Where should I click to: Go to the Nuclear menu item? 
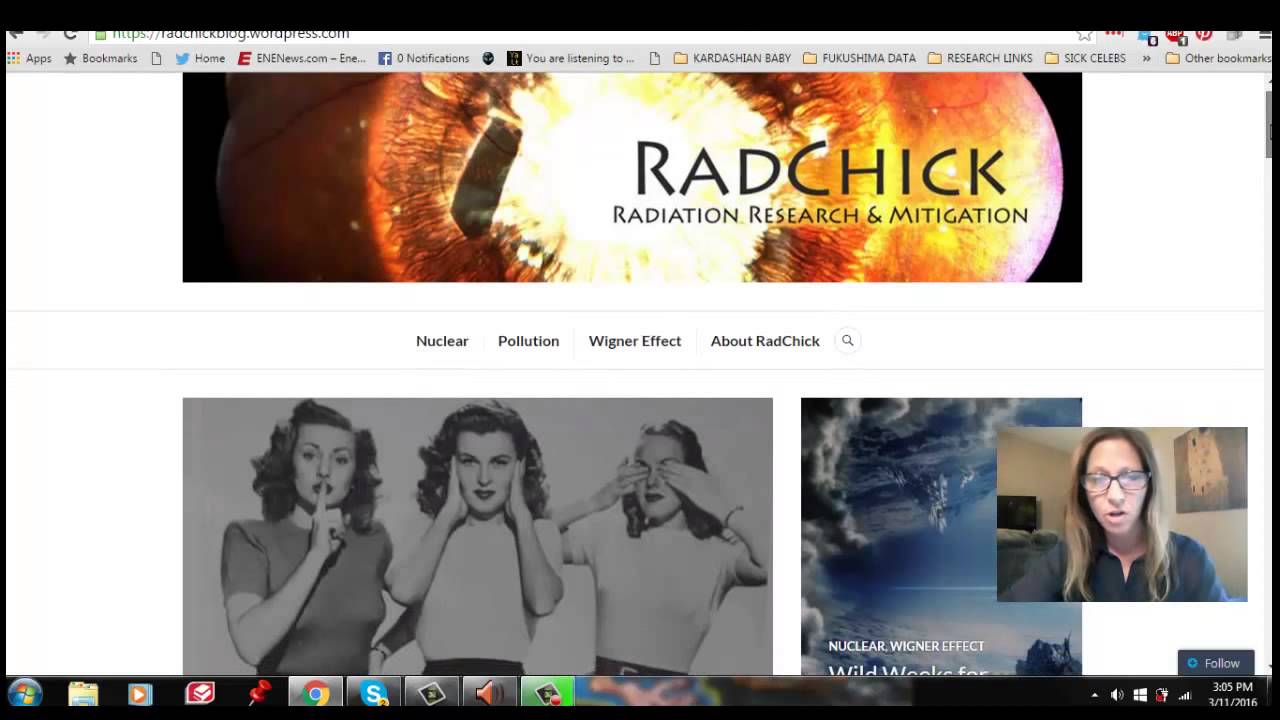click(442, 341)
